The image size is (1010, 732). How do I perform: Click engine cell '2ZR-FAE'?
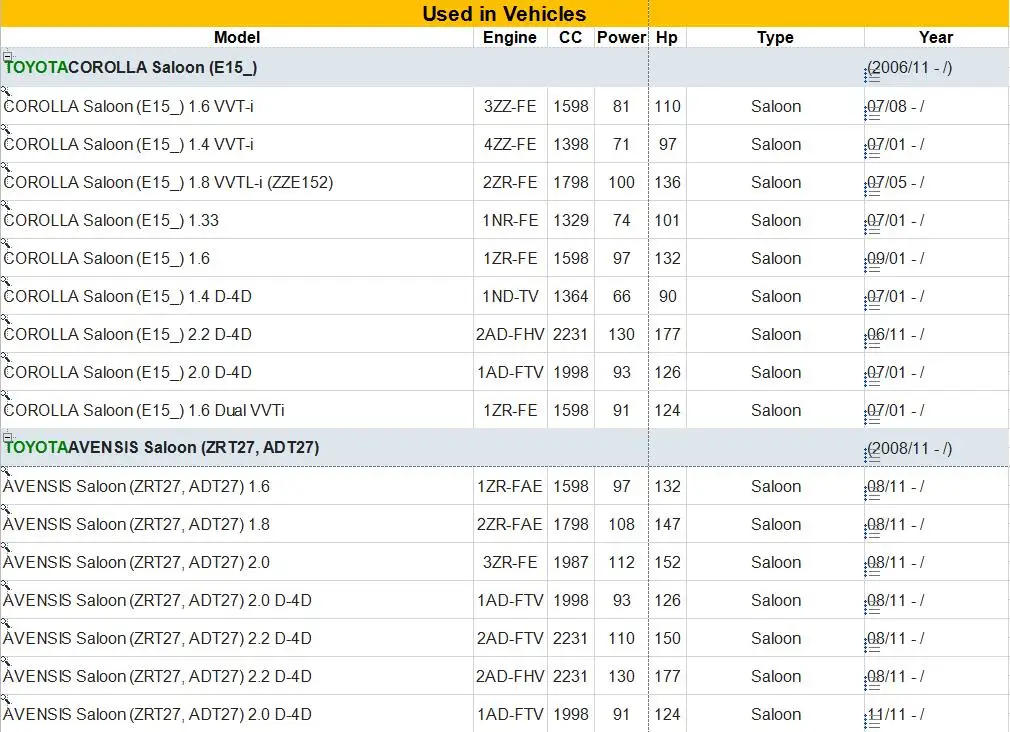pos(510,525)
